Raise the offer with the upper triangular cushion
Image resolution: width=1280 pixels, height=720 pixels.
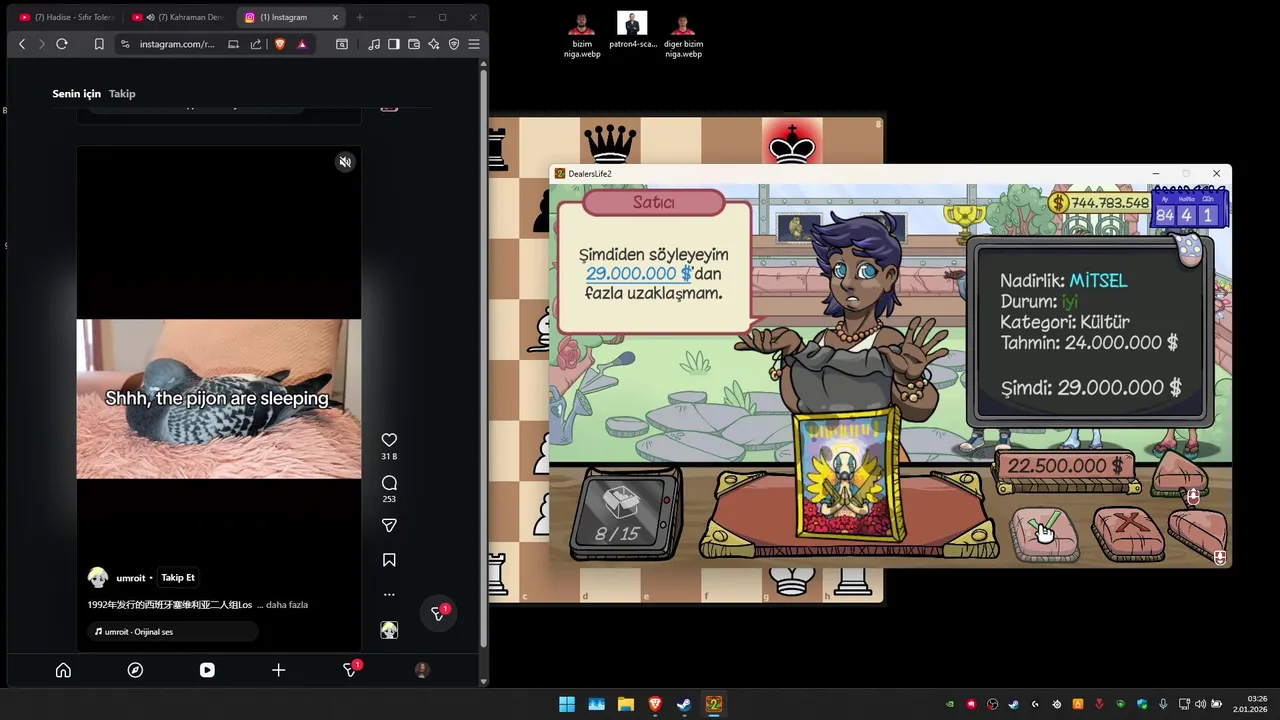coord(1180,473)
